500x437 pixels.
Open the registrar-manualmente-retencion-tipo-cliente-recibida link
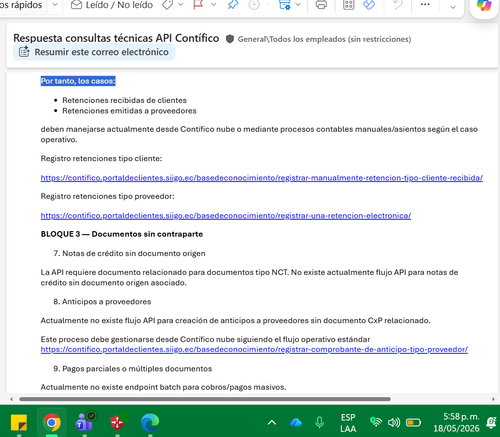tap(262, 178)
